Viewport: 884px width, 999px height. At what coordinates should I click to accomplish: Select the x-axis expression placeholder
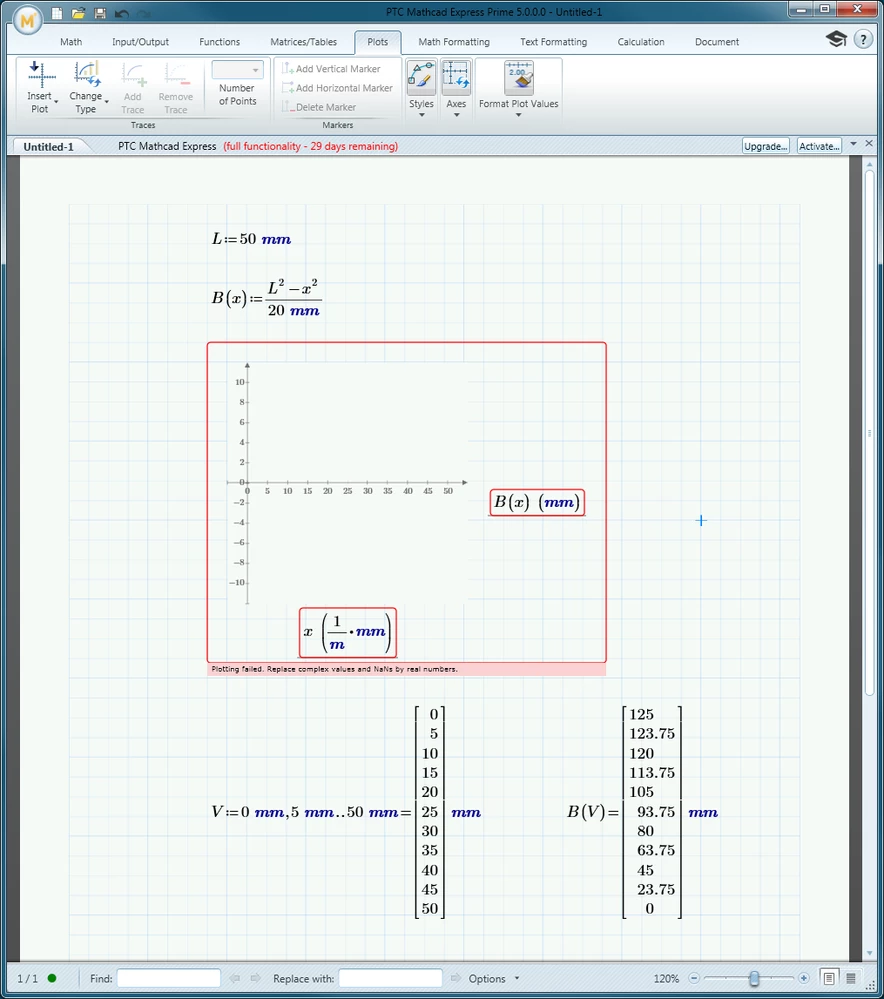[x=348, y=633]
